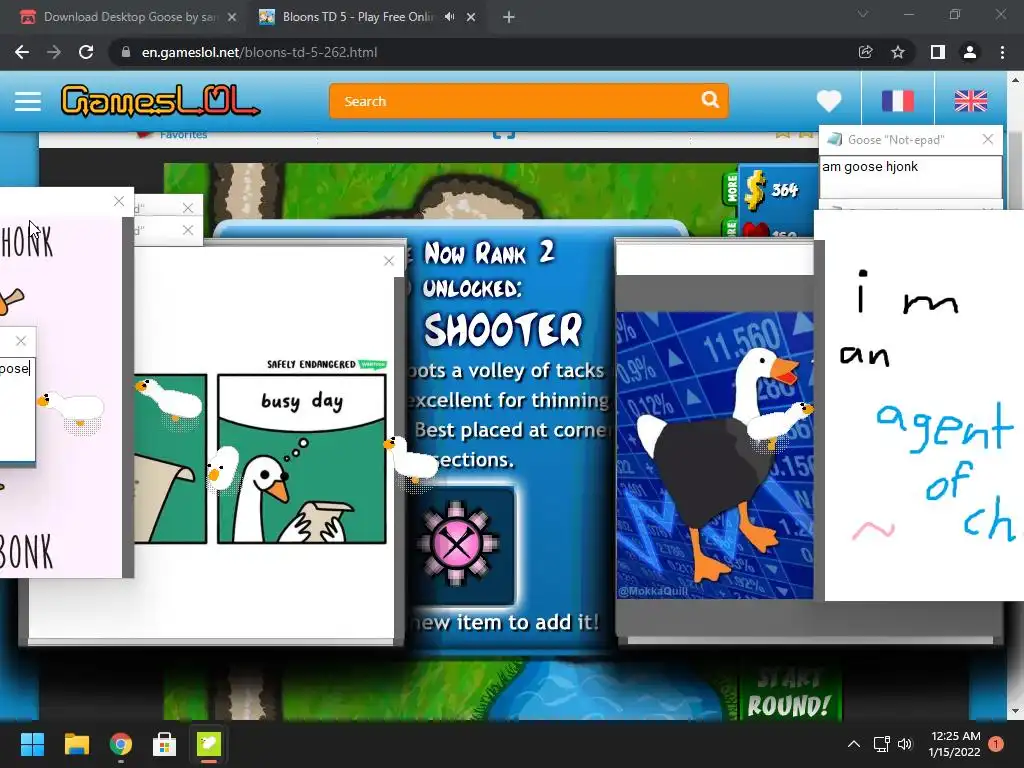This screenshot has width=1024, height=768.
Task: Click the address bar URL
Action: coord(259,52)
